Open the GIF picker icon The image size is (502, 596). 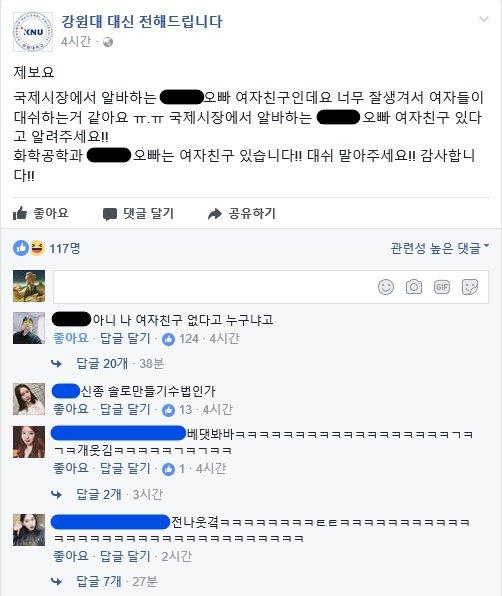click(x=442, y=287)
